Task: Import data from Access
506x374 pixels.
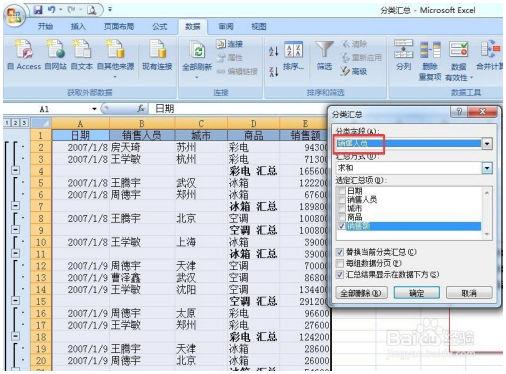Action: coord(24,55)
